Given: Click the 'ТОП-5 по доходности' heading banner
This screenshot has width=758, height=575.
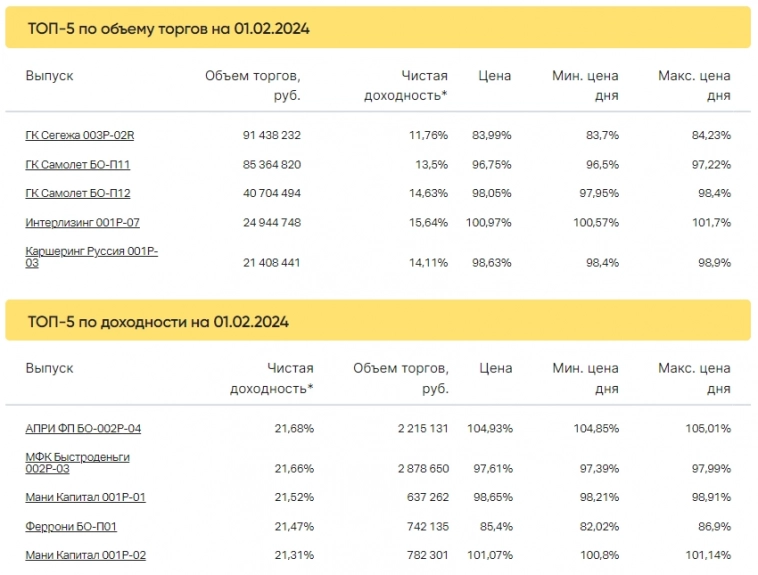Looking at the screenshot, I should pos(378,321).
